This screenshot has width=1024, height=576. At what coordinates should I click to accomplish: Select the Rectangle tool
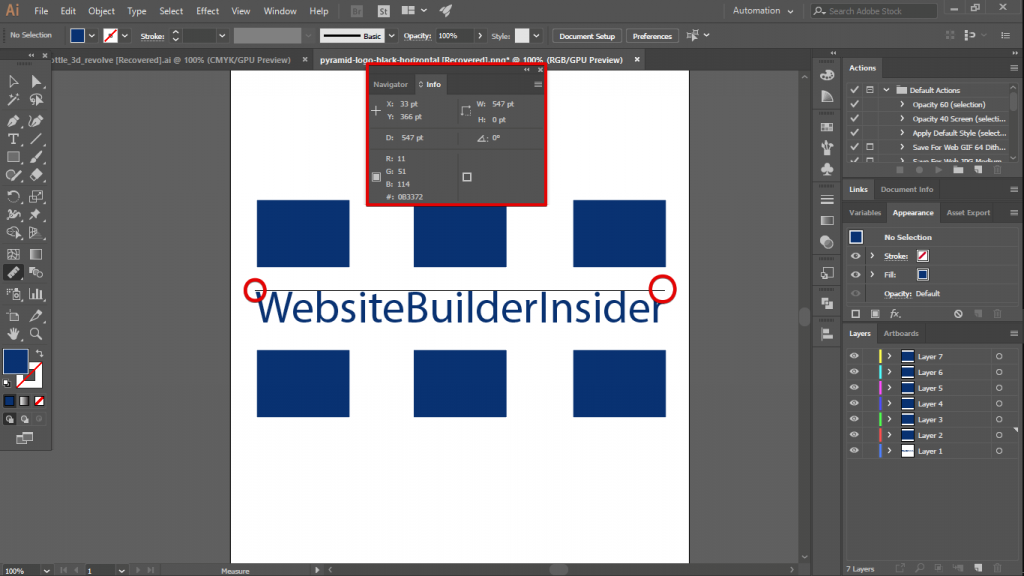click(x=13, y=158)
